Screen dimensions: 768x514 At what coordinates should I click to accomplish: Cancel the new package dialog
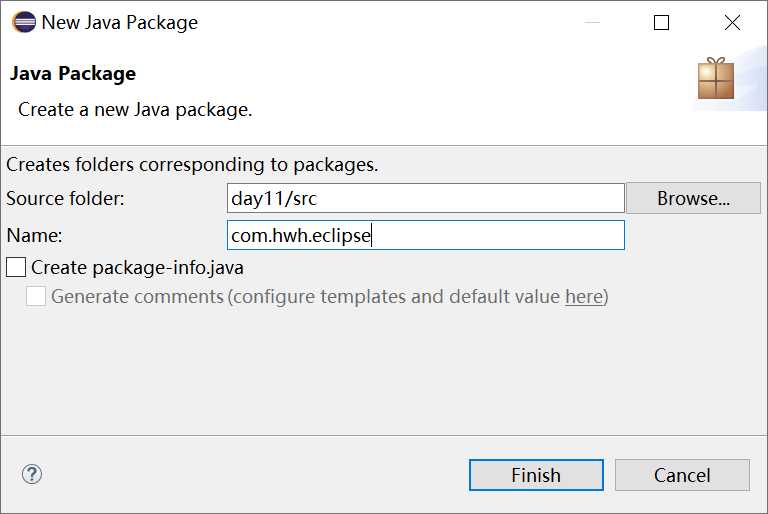pos(682,475)
